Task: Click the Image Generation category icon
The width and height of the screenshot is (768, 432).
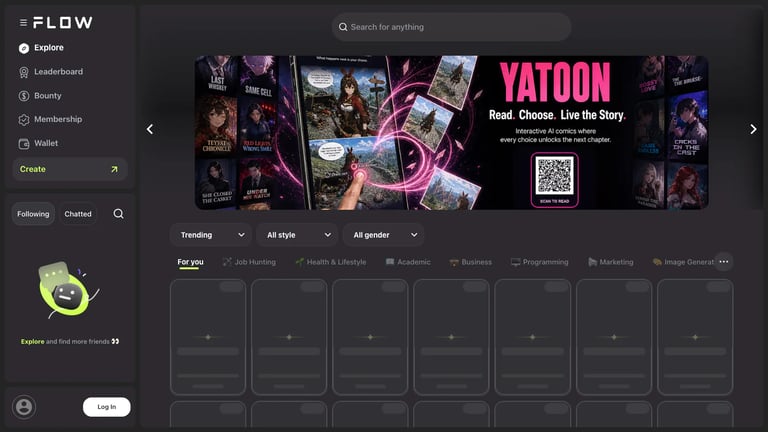Action: pyautogui.click(x=657, y=262)
